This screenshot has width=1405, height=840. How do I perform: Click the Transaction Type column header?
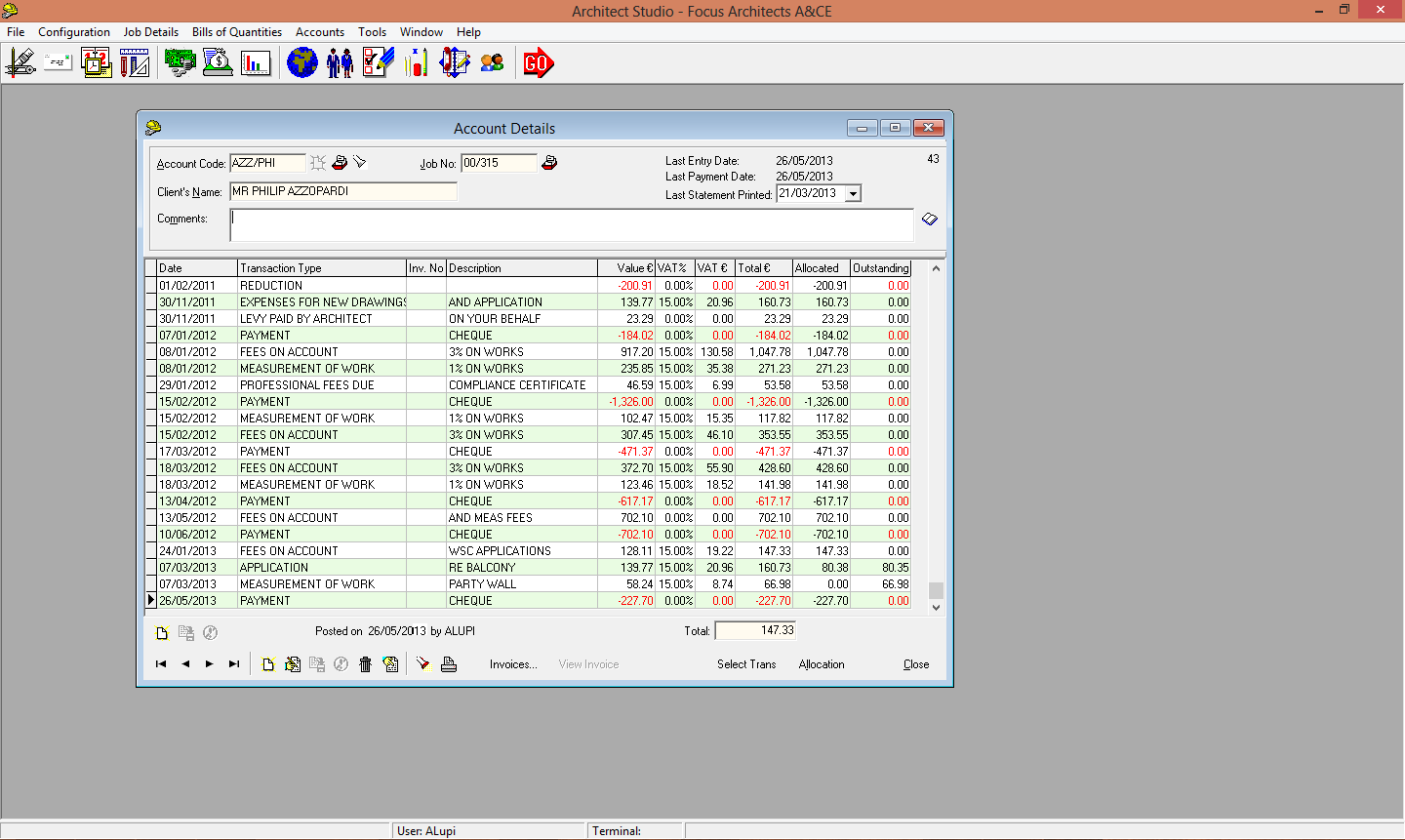[322, 268]
